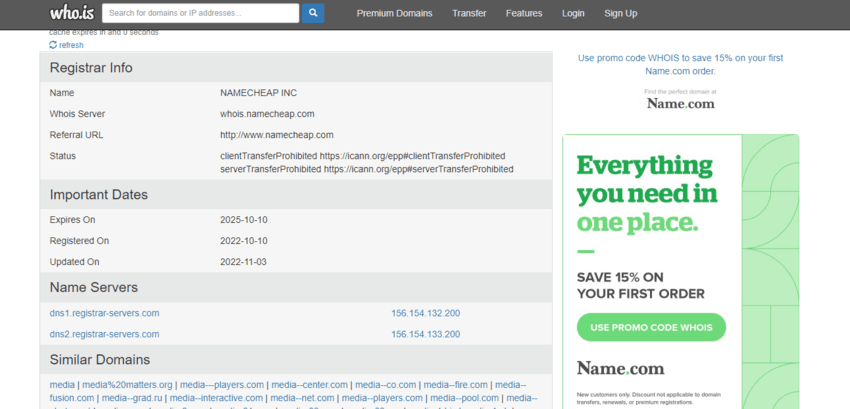Select Sign Up in the top navigation
Viewport: 850px width, 409px height.
pos(620,14)
